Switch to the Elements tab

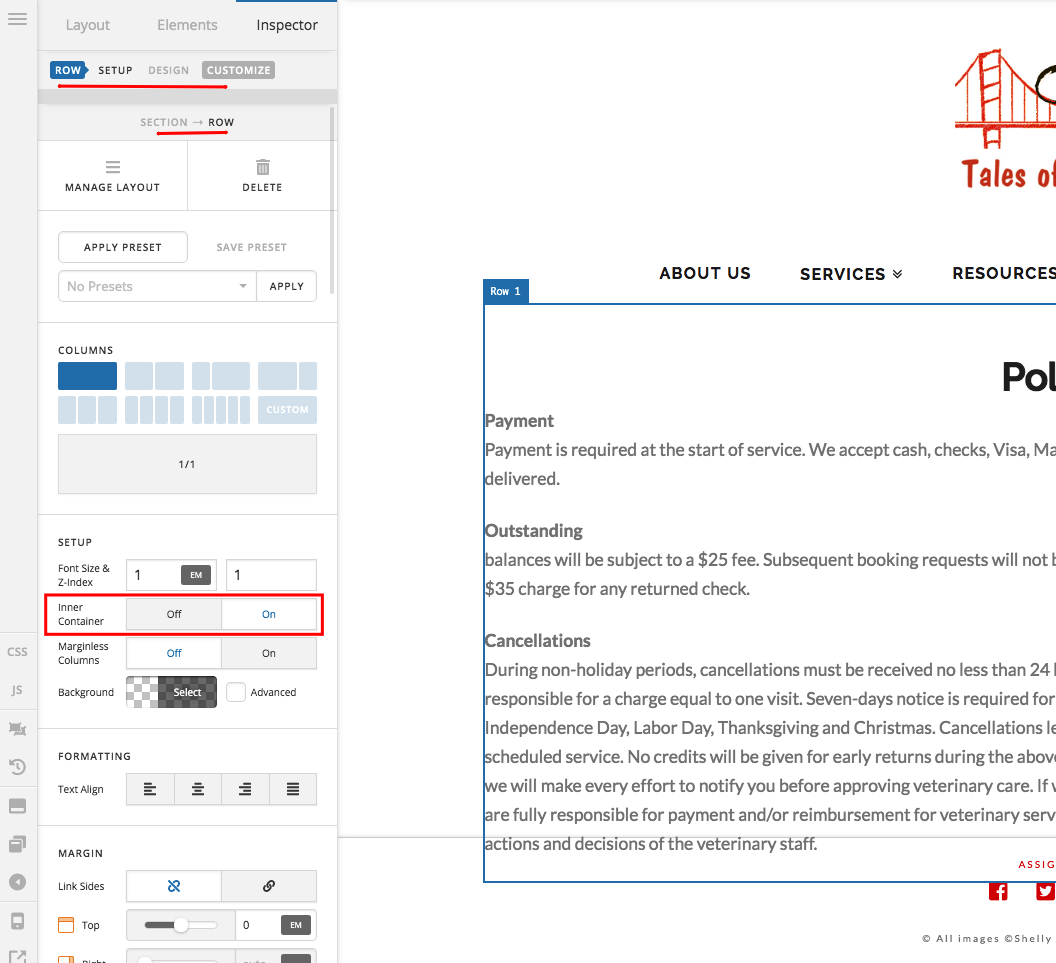pyautogui.click(x=187, y=25)
